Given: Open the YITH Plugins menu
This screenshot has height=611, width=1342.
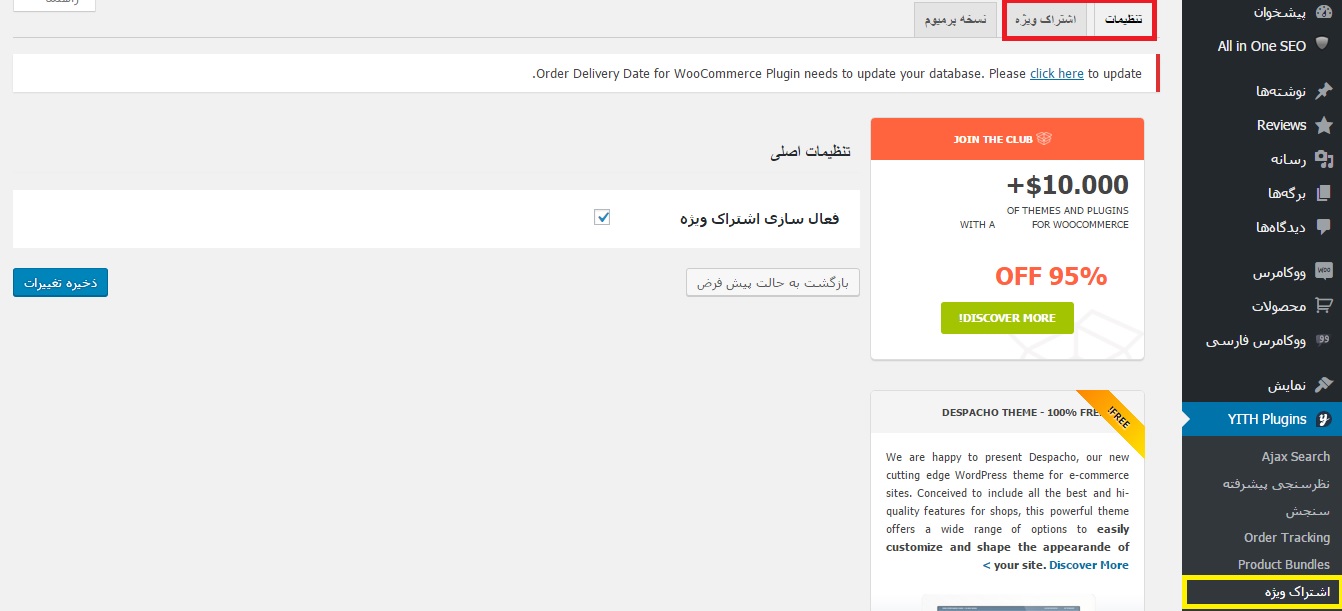Looking at the screenshot, I should pyautogui.click(x=1262, y=419).
